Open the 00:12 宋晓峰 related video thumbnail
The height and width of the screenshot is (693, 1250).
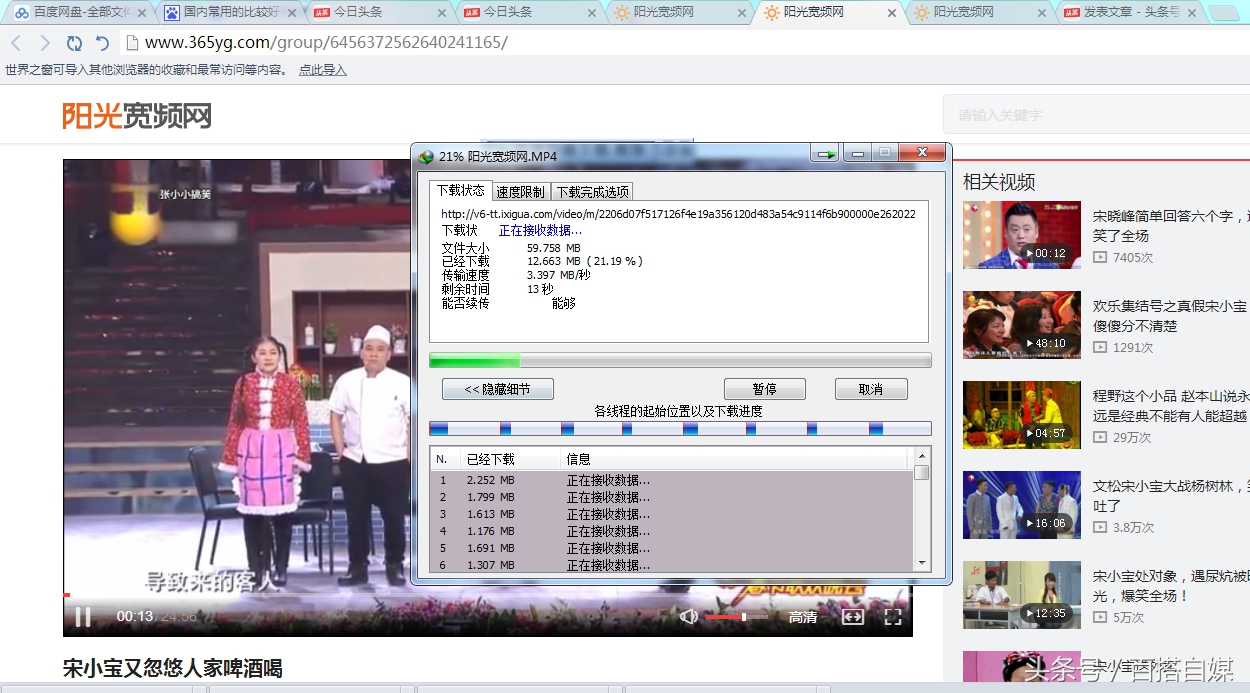[x=1022, y=235]
